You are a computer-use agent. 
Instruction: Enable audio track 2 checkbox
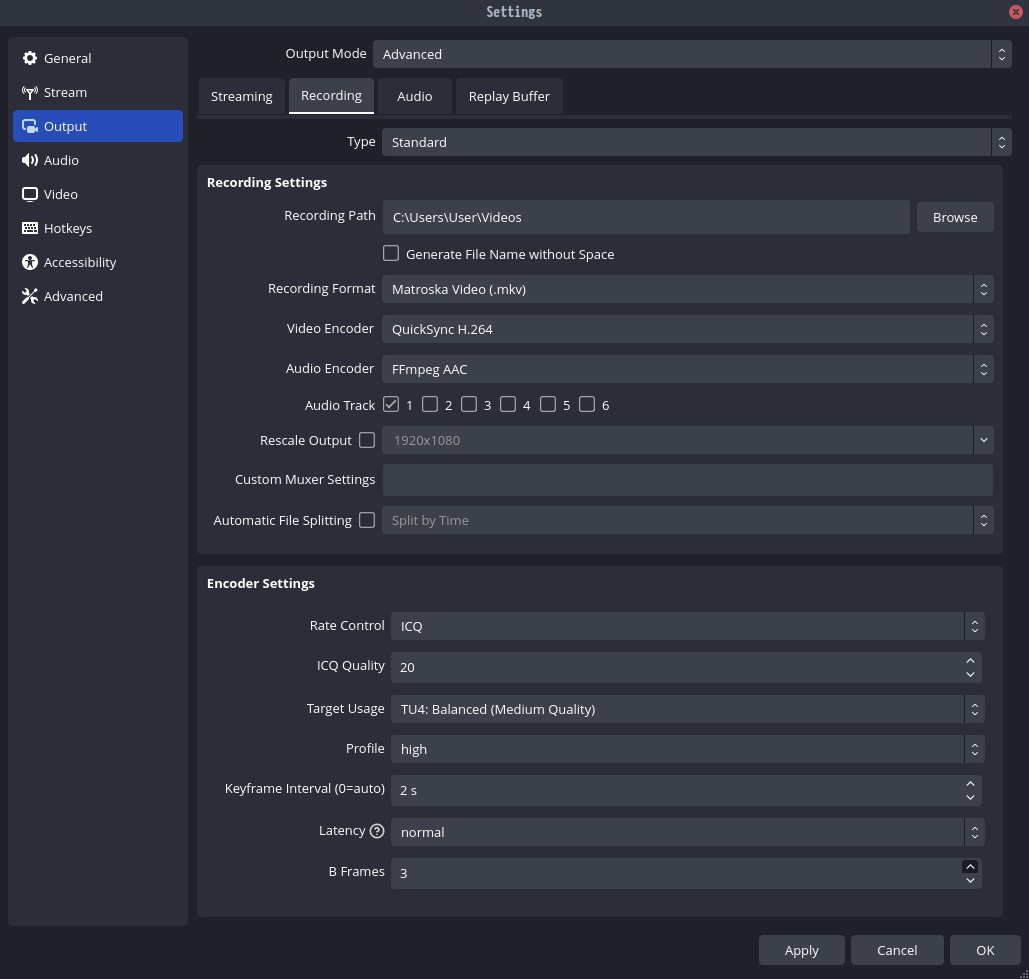[x=430, y=405]
